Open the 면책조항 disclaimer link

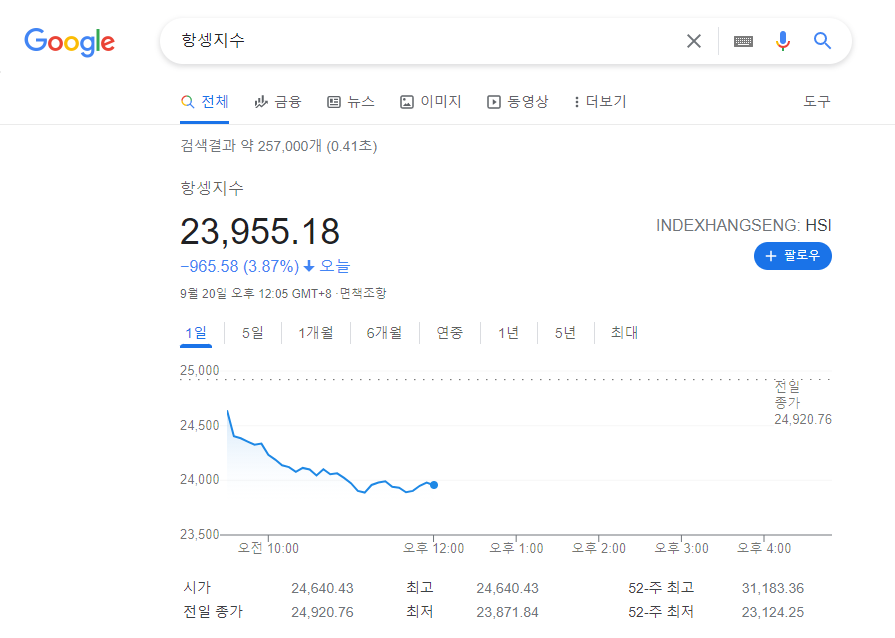(363, 293)
